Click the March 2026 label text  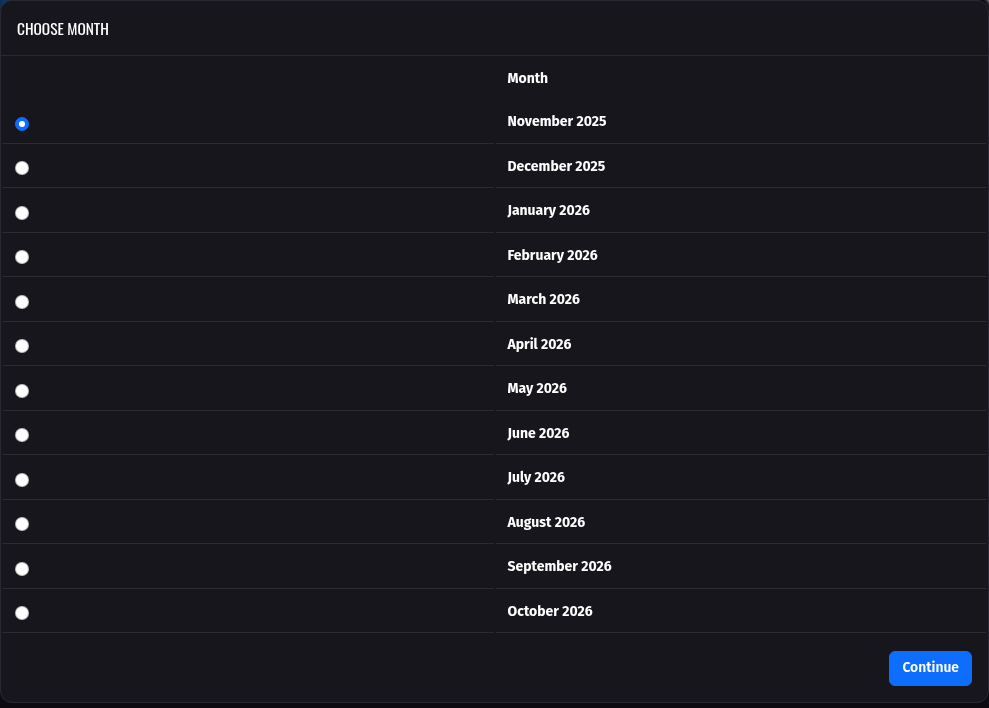543,299
